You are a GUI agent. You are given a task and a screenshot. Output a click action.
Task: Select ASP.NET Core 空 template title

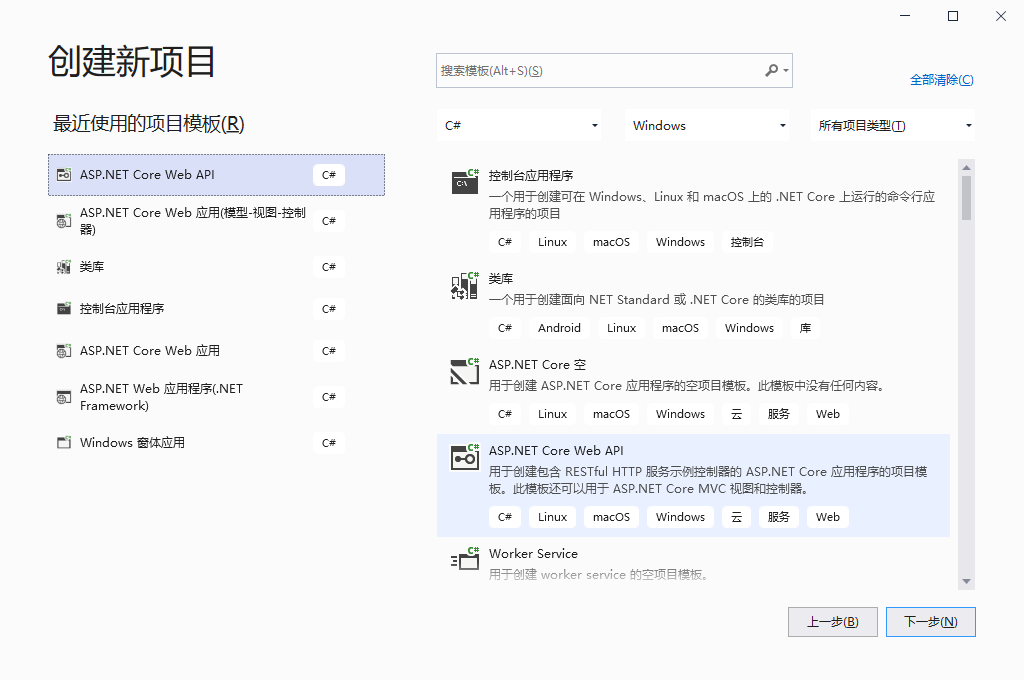(537, 364)
